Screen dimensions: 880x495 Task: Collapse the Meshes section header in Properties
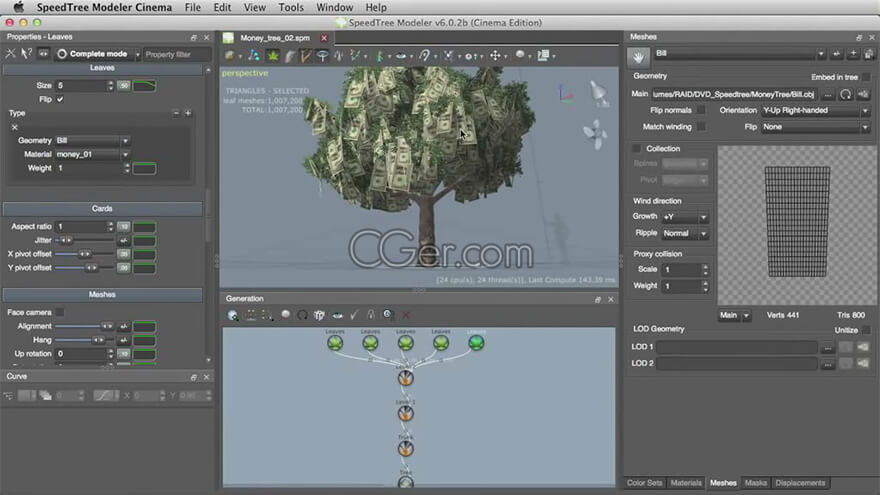tap(102, 295)
